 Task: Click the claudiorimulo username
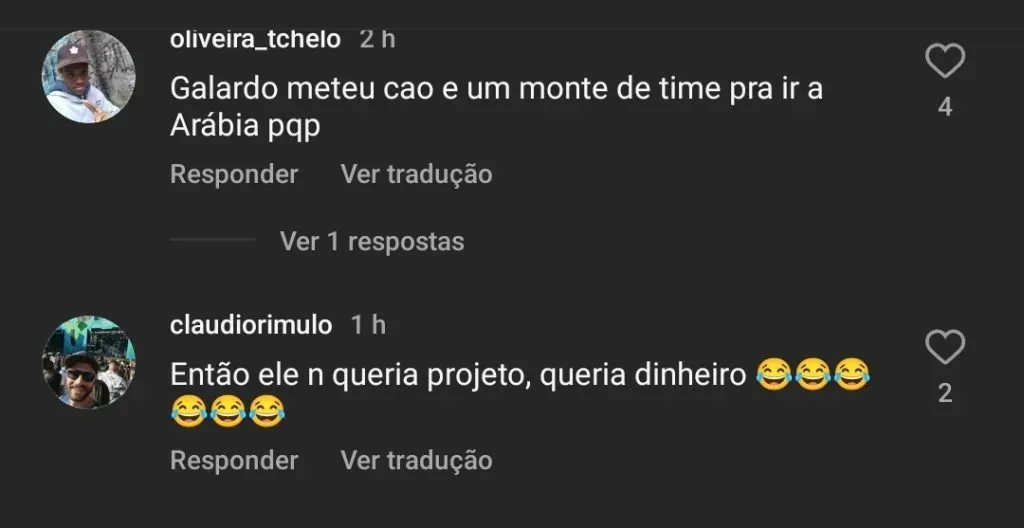[251, 325]
